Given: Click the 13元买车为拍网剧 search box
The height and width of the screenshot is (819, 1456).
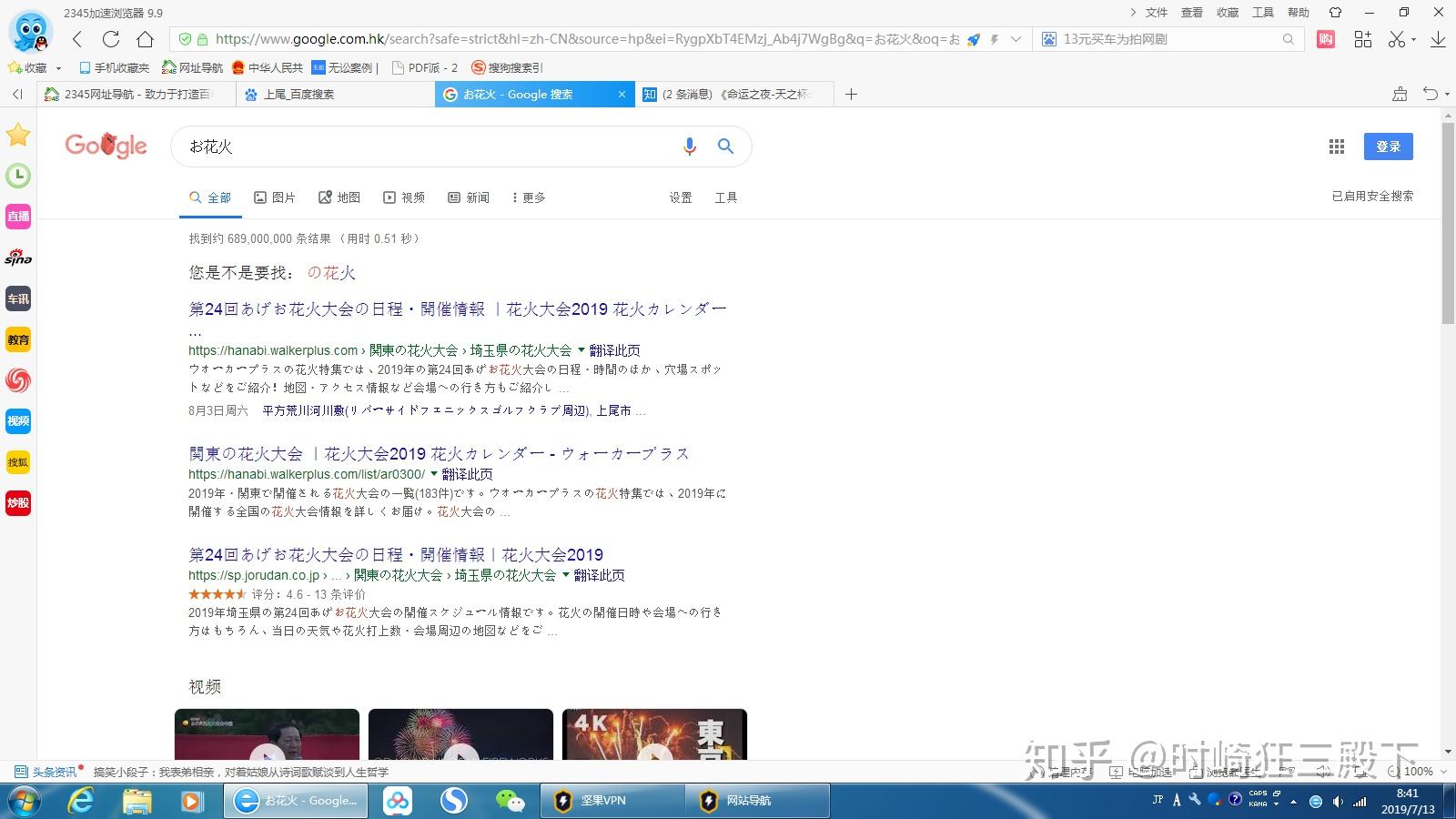Looking at the screenshot, I should click(x=1168, y=39).
